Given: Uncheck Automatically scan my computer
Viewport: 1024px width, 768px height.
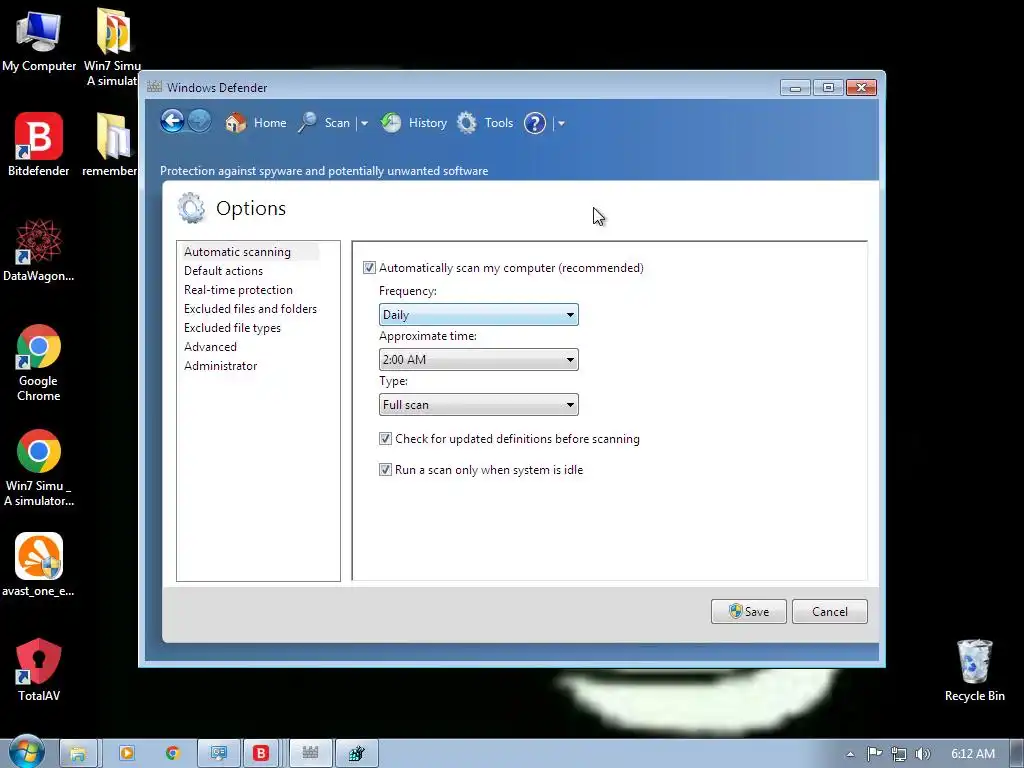Looking at the screenshot, I should [x=369, y=268].
